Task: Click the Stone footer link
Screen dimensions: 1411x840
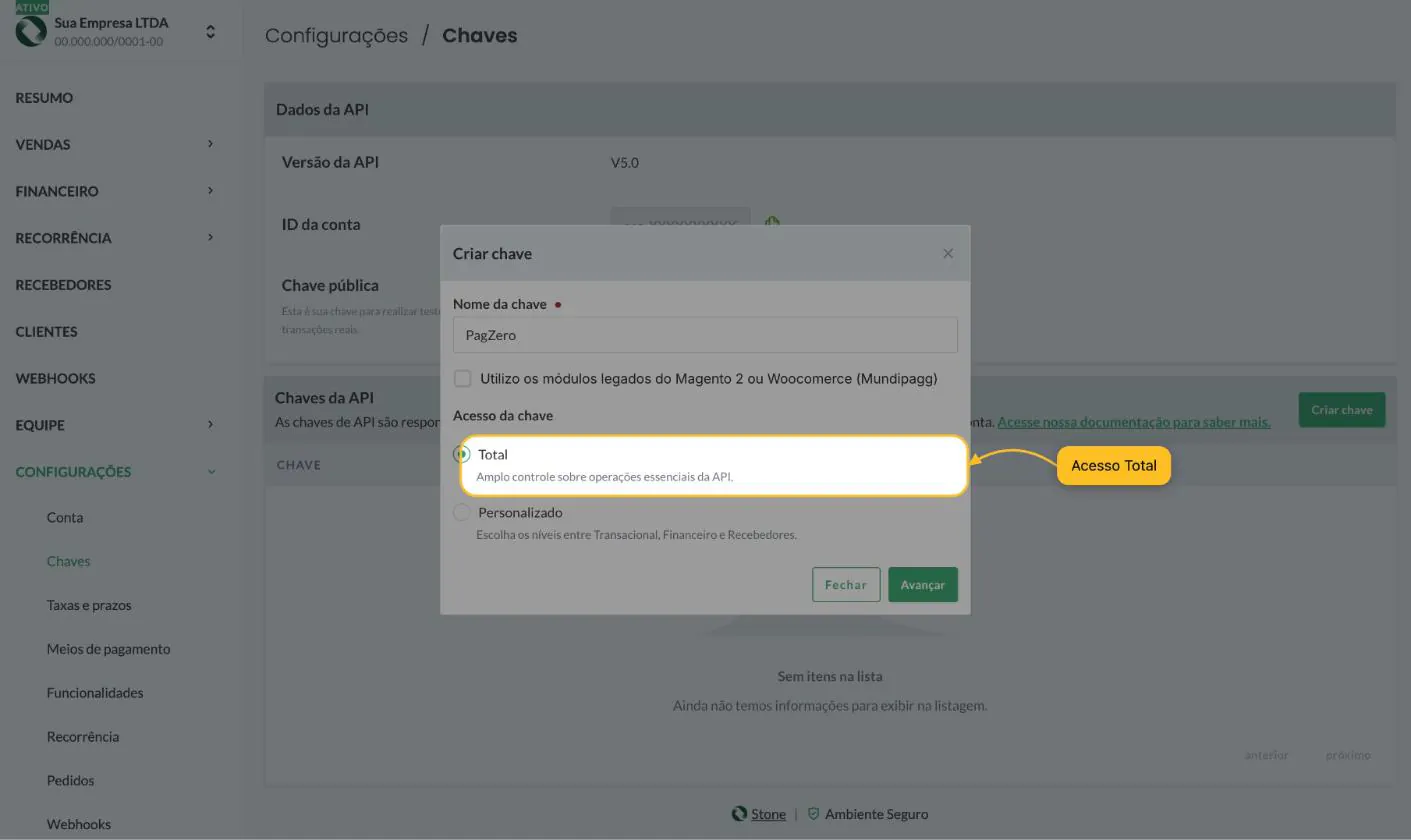Action: click(768, 814)
